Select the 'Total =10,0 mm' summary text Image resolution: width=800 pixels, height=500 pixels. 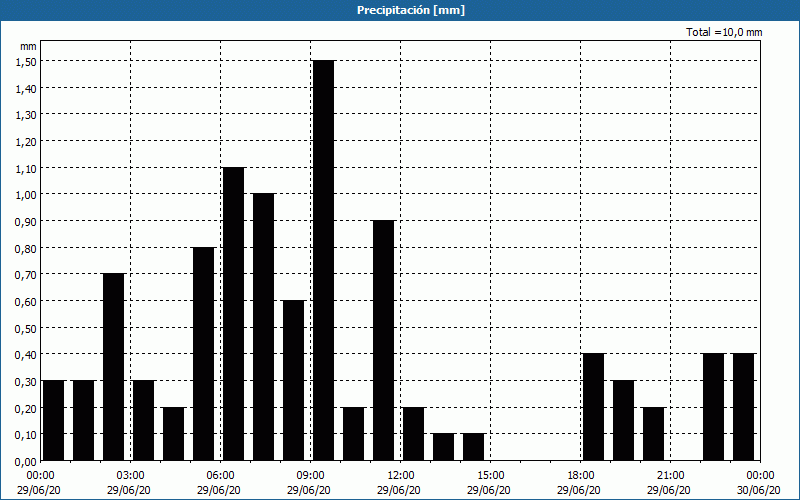click(x=724, y=32)
